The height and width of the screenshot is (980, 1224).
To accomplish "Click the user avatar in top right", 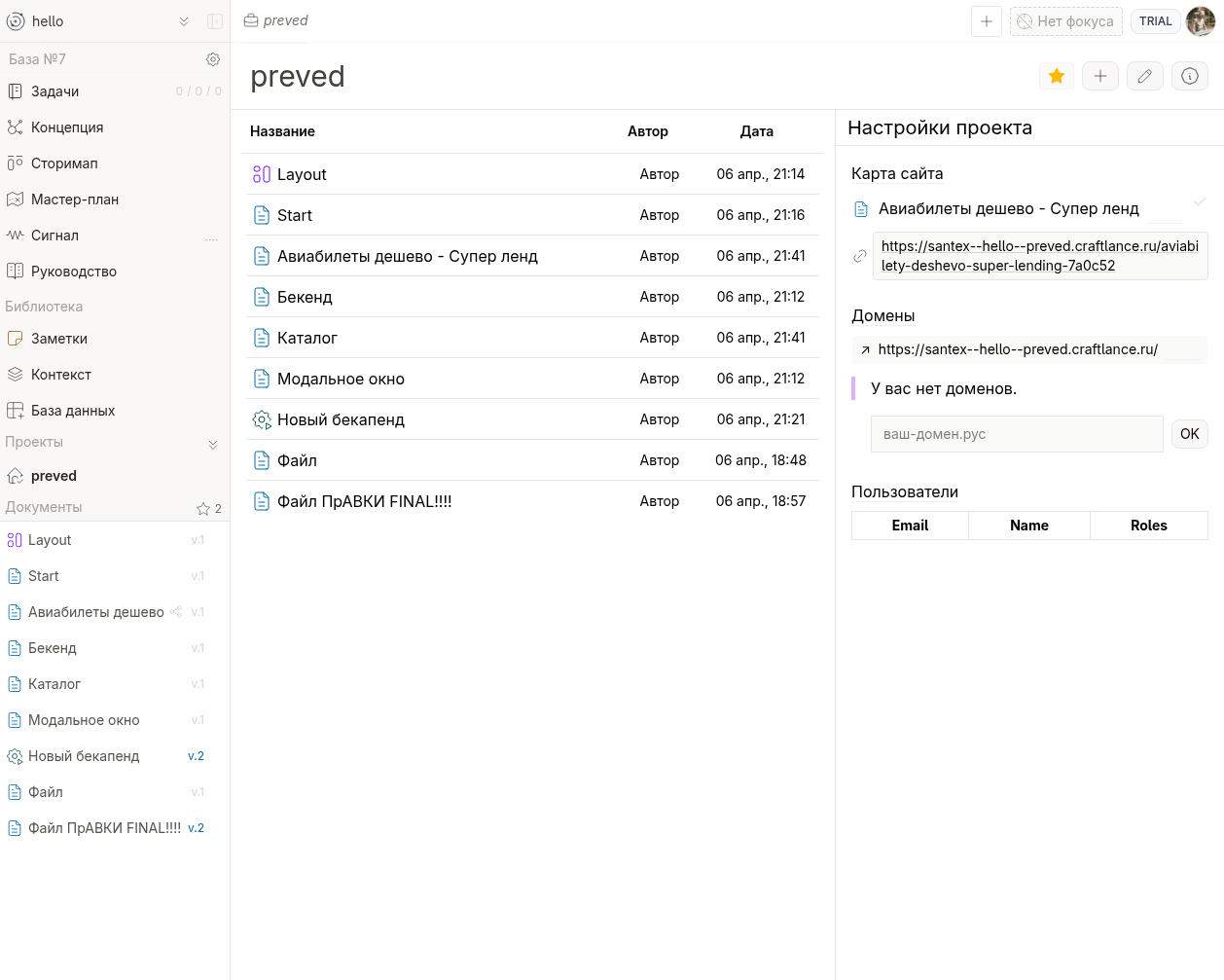I will 1201,21.
